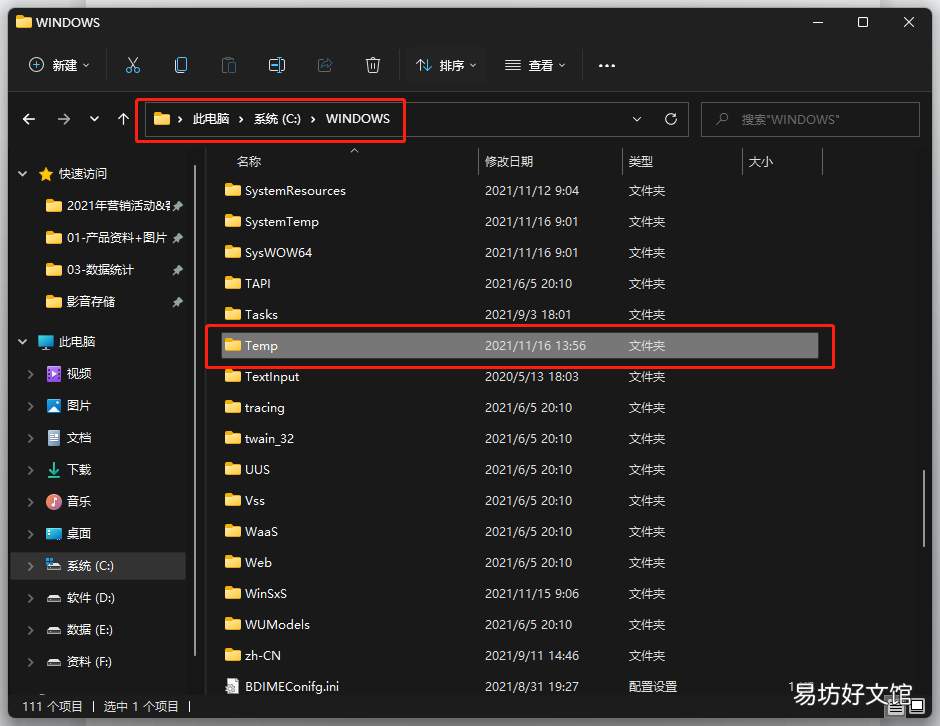Select 2021年营销活动 pinned folder
The image size is (940, 726).
(x=114, y=206)
